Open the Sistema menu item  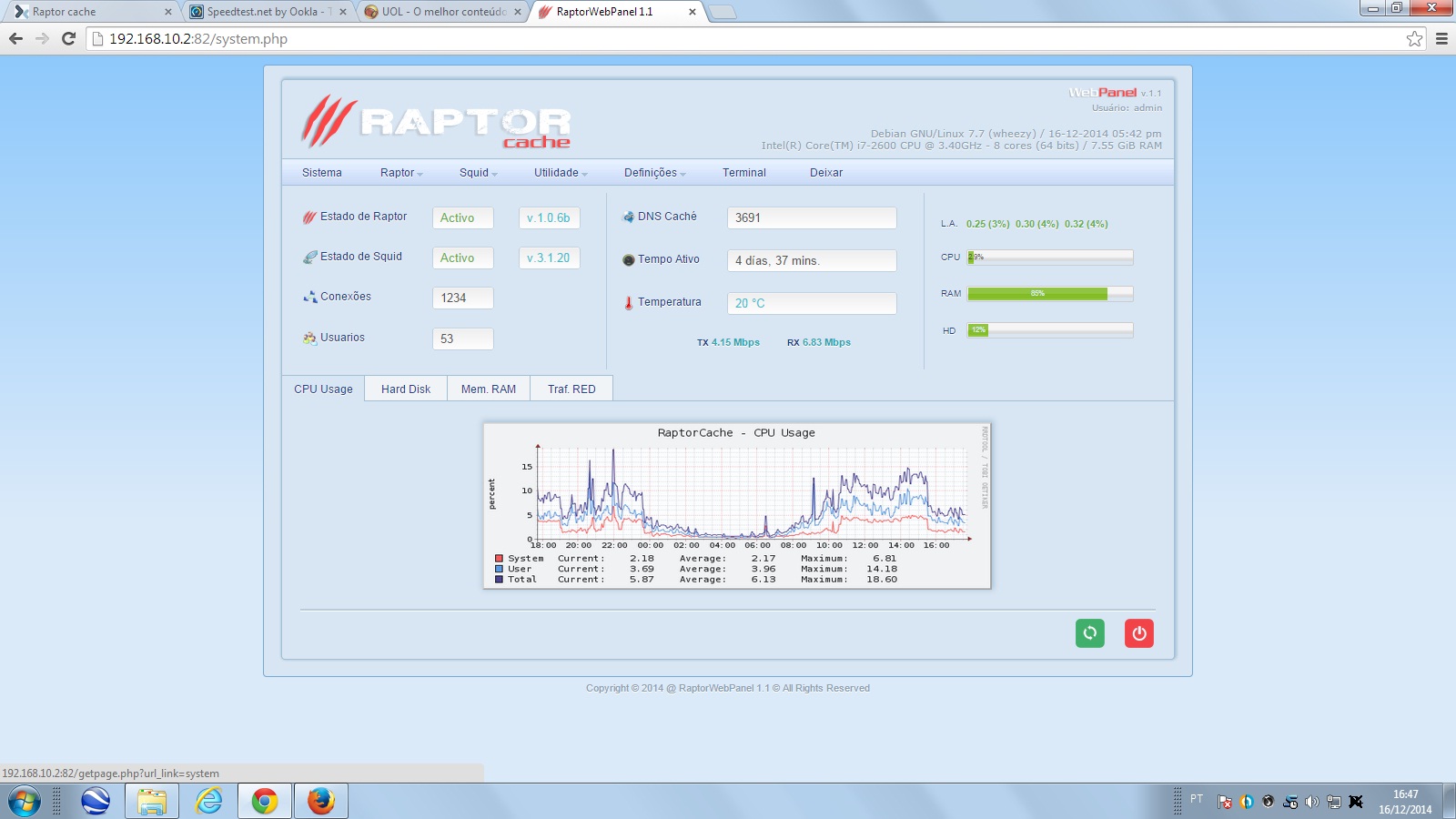[322, 173]
